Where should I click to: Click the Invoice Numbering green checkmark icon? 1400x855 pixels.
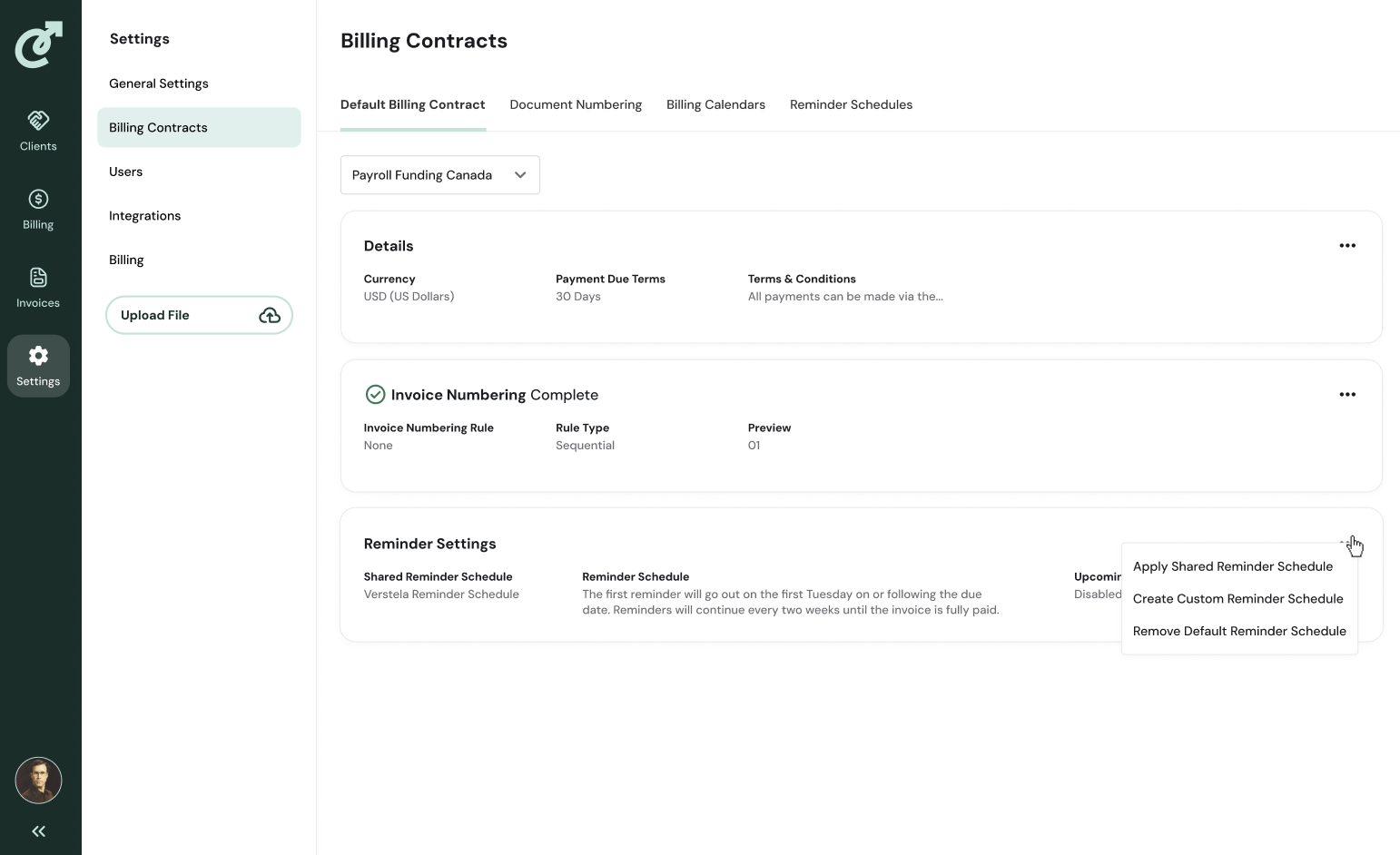click(x=375, y=395)
